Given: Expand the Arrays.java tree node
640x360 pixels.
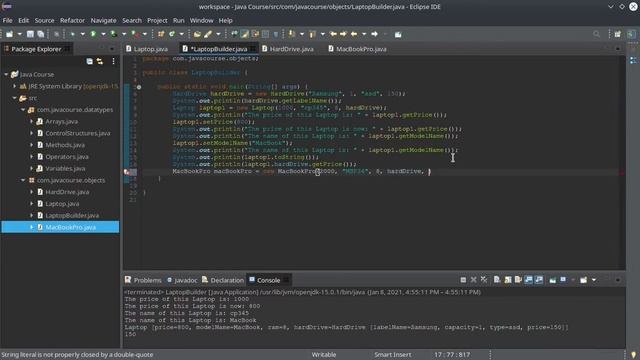Looking at the screenshot, I should tap(31, 121).
